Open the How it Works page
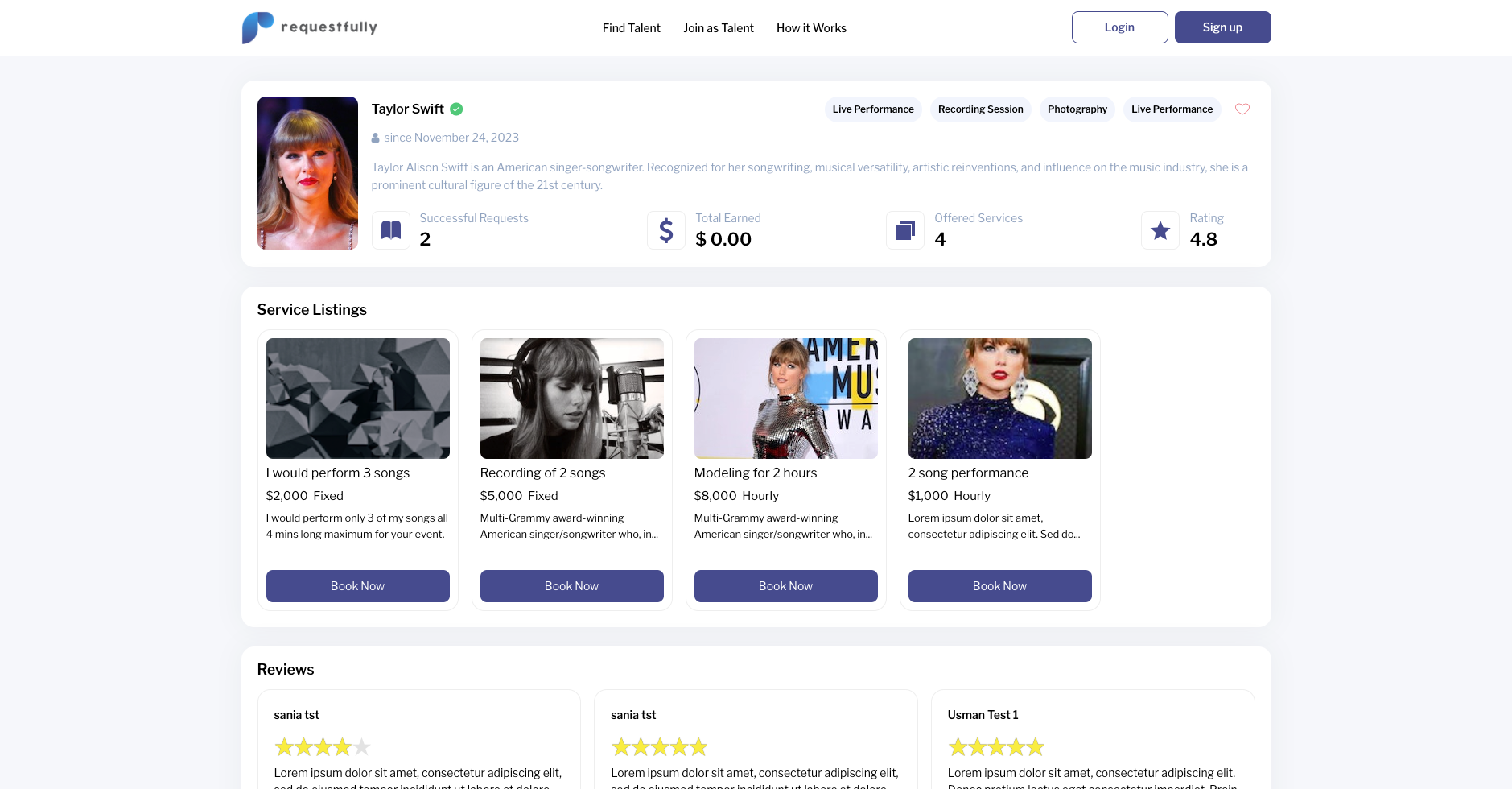 point(811,27)
